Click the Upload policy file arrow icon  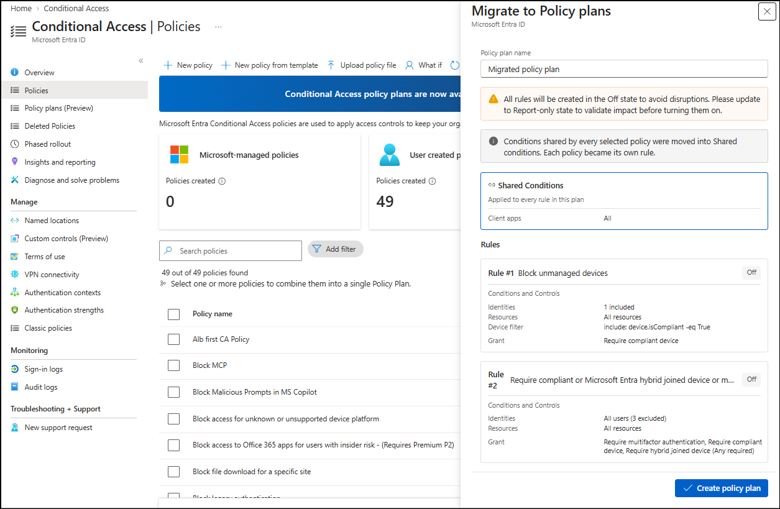point(331,65)
